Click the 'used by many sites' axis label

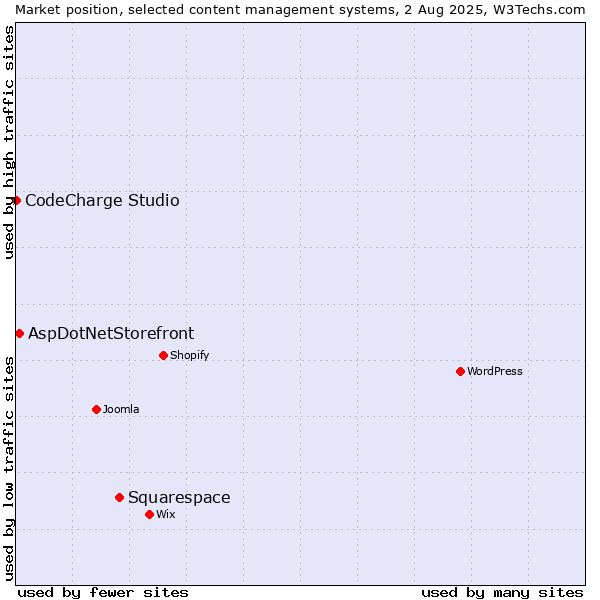pyautogui.click(x=502, y=593)
